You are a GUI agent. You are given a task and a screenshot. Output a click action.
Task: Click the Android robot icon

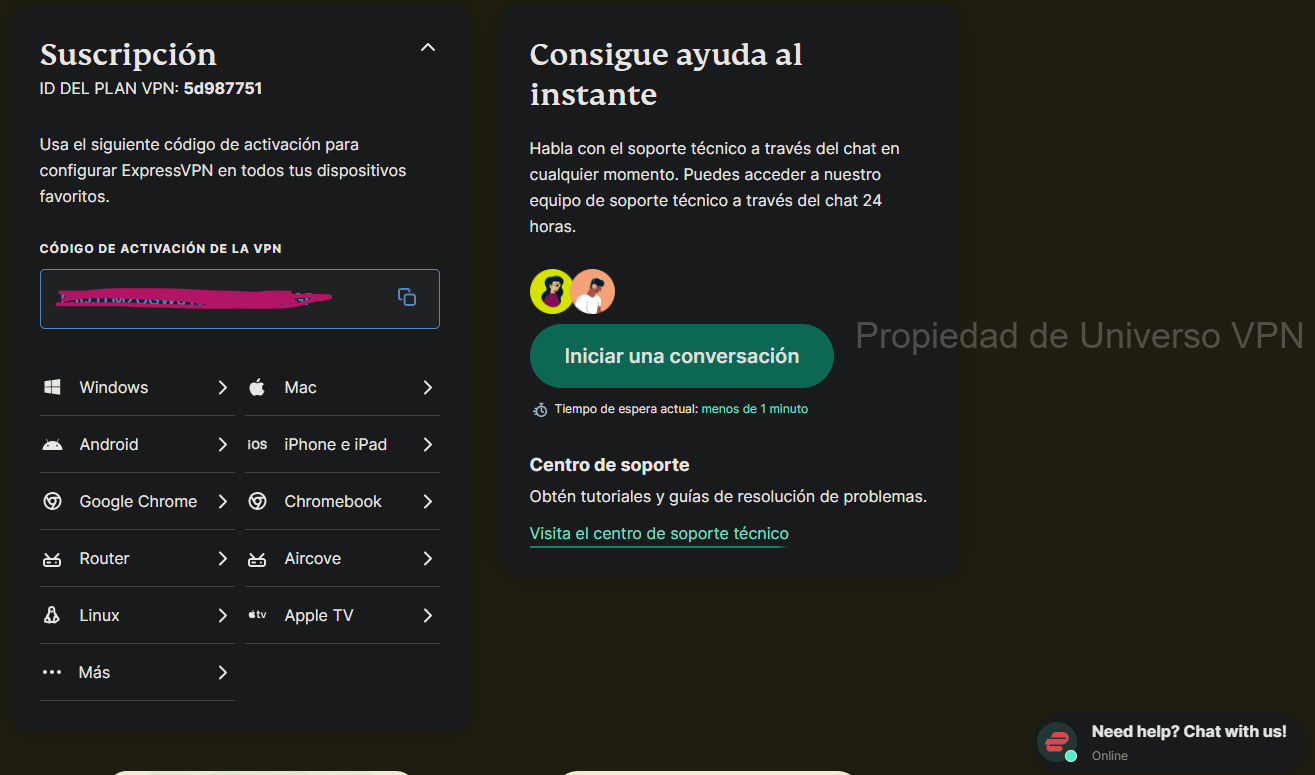(52, 444)
